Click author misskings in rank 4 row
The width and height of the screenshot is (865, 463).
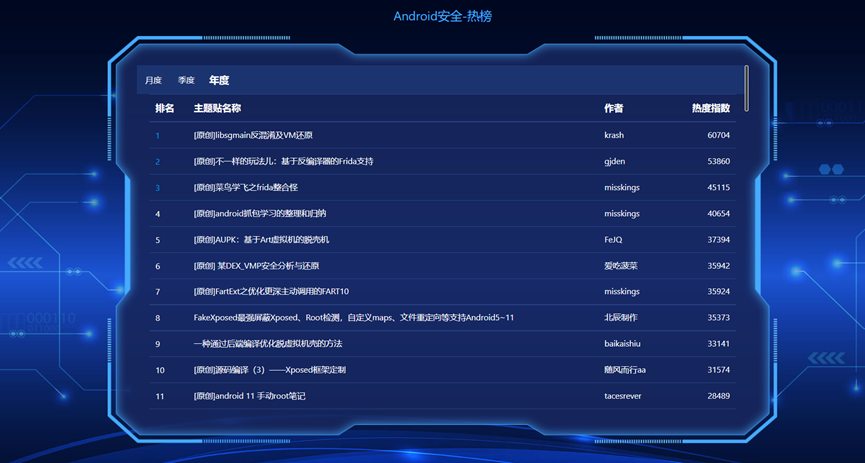(x=622, y=214)
